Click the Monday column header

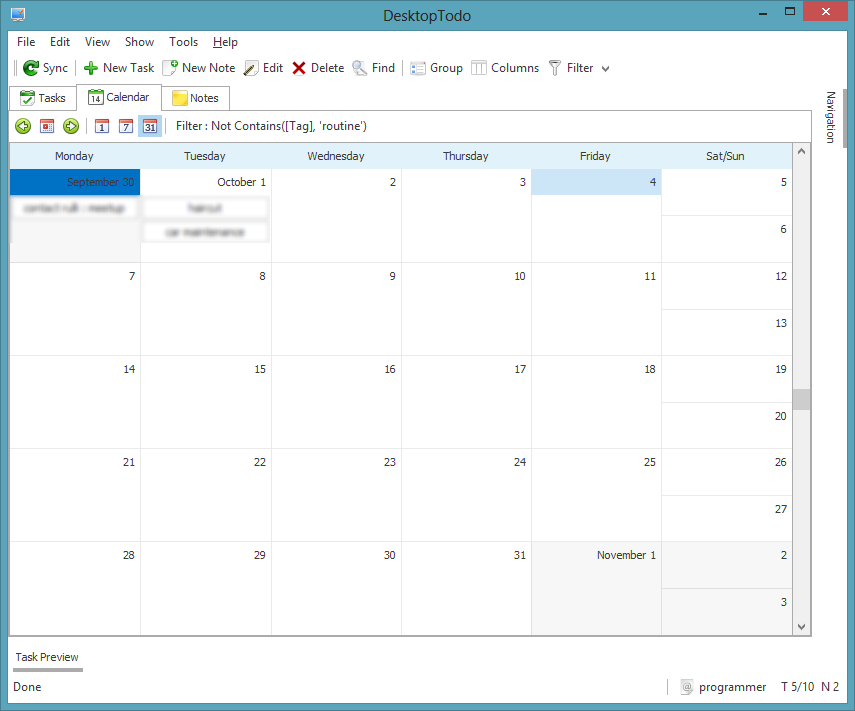click(74, 156)
